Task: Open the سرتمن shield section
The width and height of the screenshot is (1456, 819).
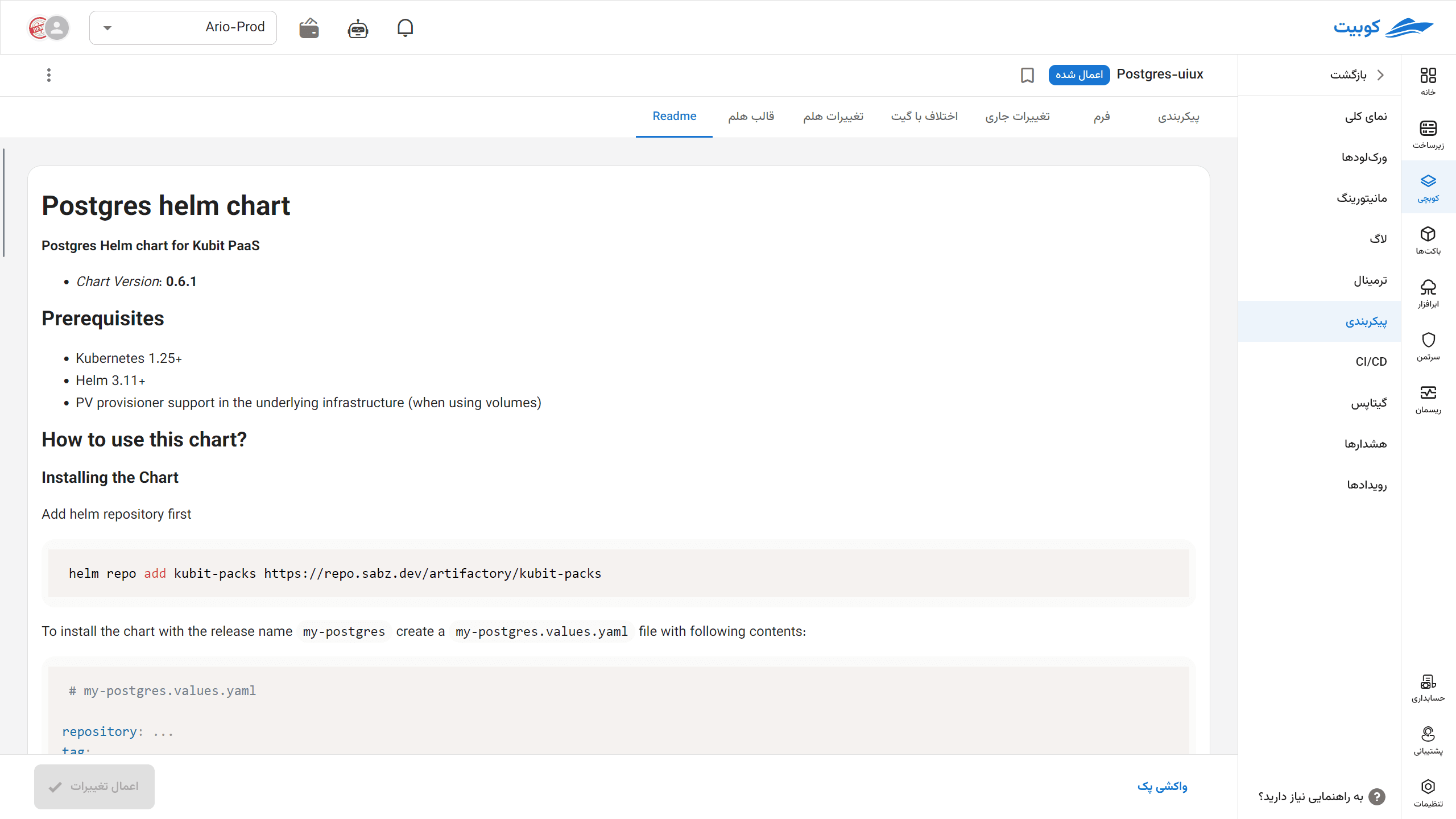Action: pyautogui.click(x=1428, y=346)
